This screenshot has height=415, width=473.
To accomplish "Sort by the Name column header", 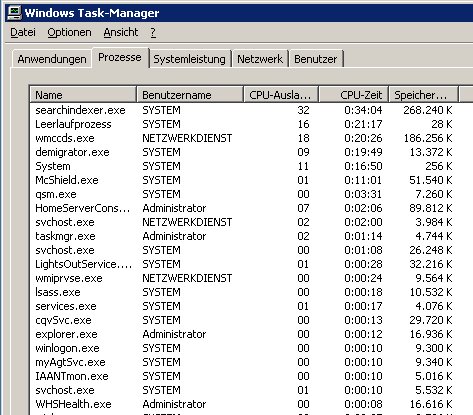I will 83,95.
